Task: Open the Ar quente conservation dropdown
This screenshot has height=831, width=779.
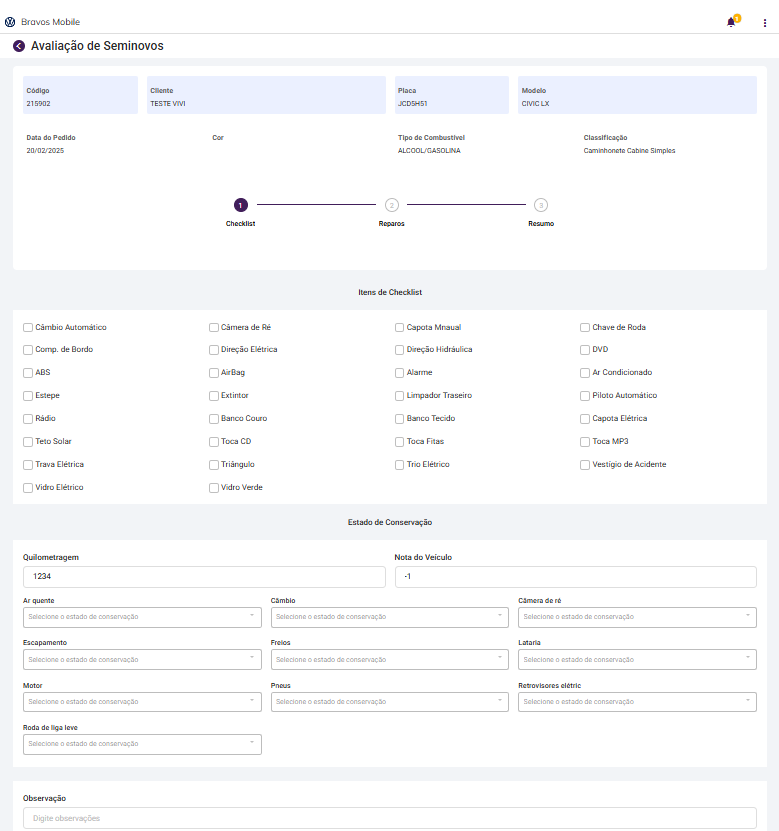Action: pos(142,617)
